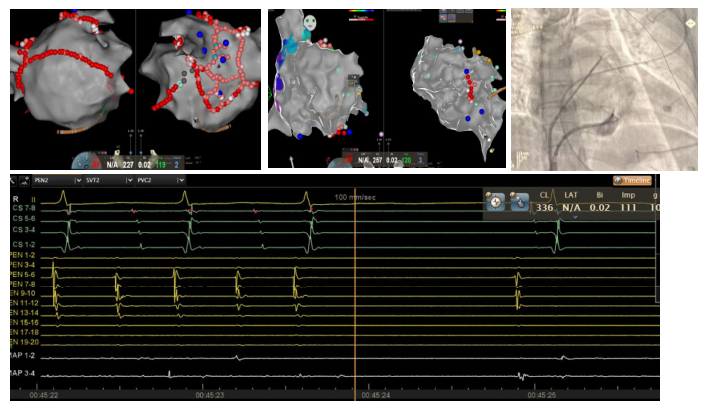Click the head orientation icon on right atrium map
The height and width of the screenshot is (414, 707).
pos(309,21)
